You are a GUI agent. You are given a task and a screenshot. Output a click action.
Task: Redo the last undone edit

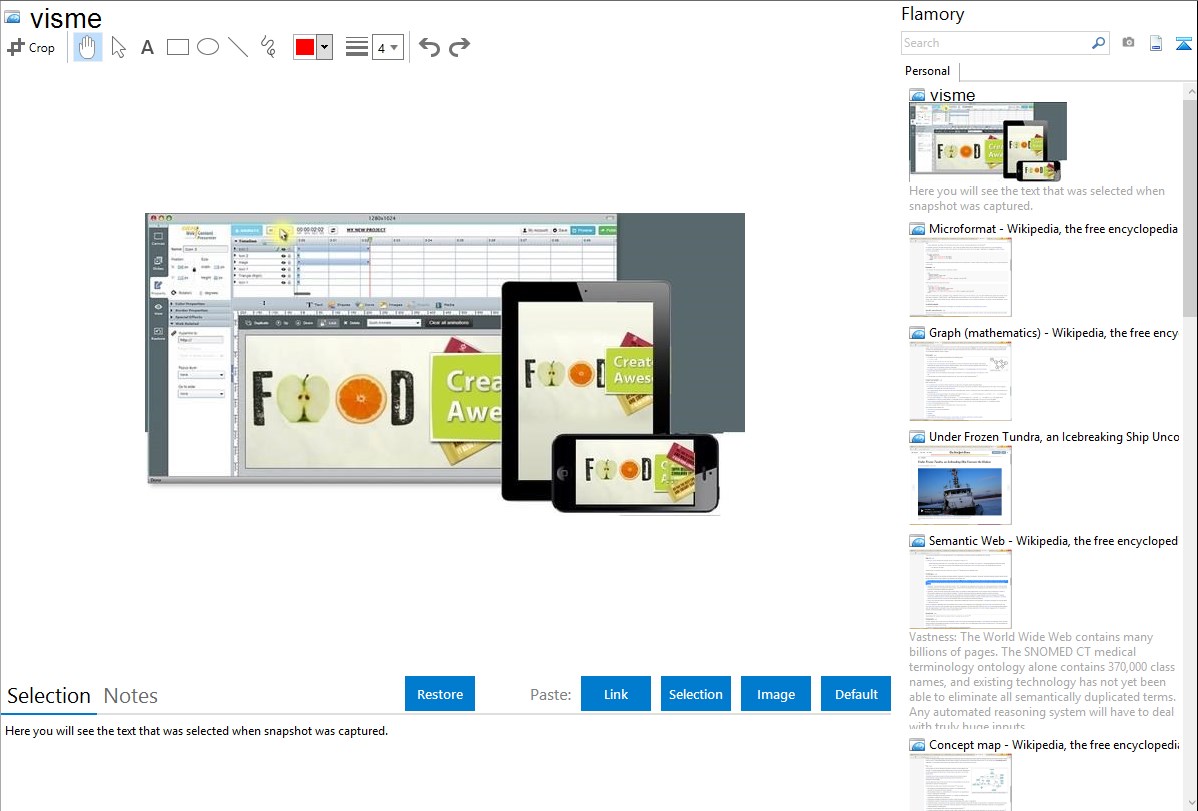click(459, 47)
